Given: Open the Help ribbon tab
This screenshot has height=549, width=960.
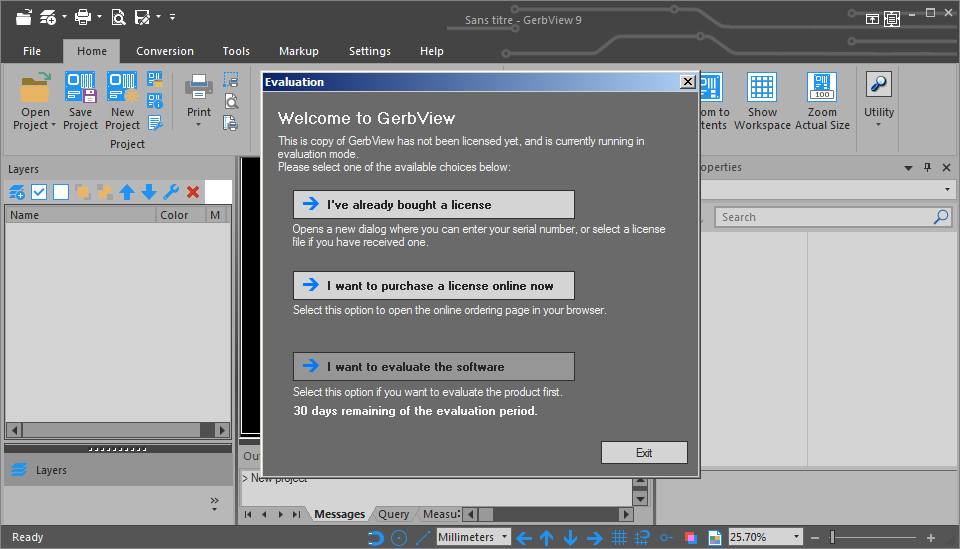Looking at the screenshot, I should (432, 51).
